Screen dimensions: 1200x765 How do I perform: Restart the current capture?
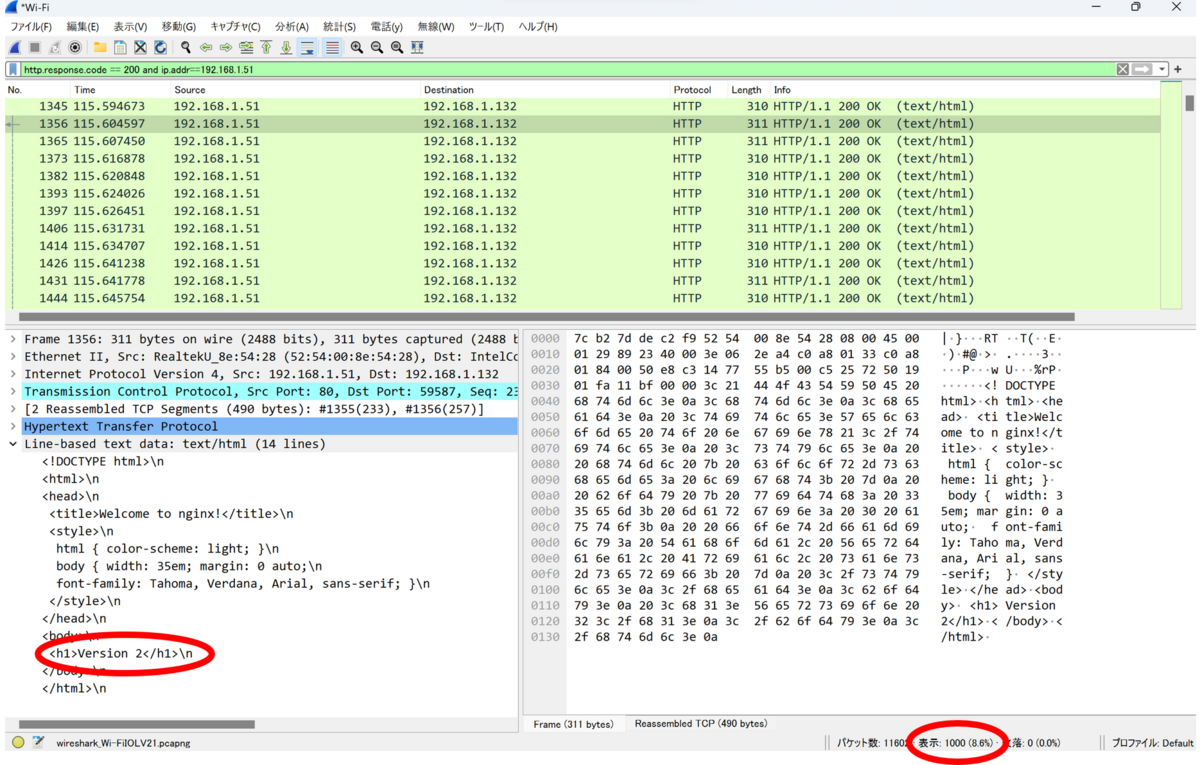[x=55, y=47]
